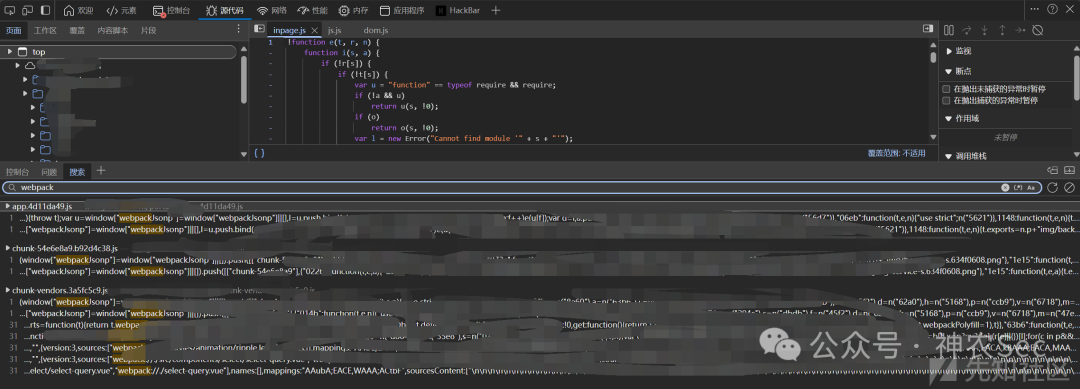Toggle regular expression search option
Image resolution: width=1080 pixels, height=389 pixels.
click(1018, 187)
